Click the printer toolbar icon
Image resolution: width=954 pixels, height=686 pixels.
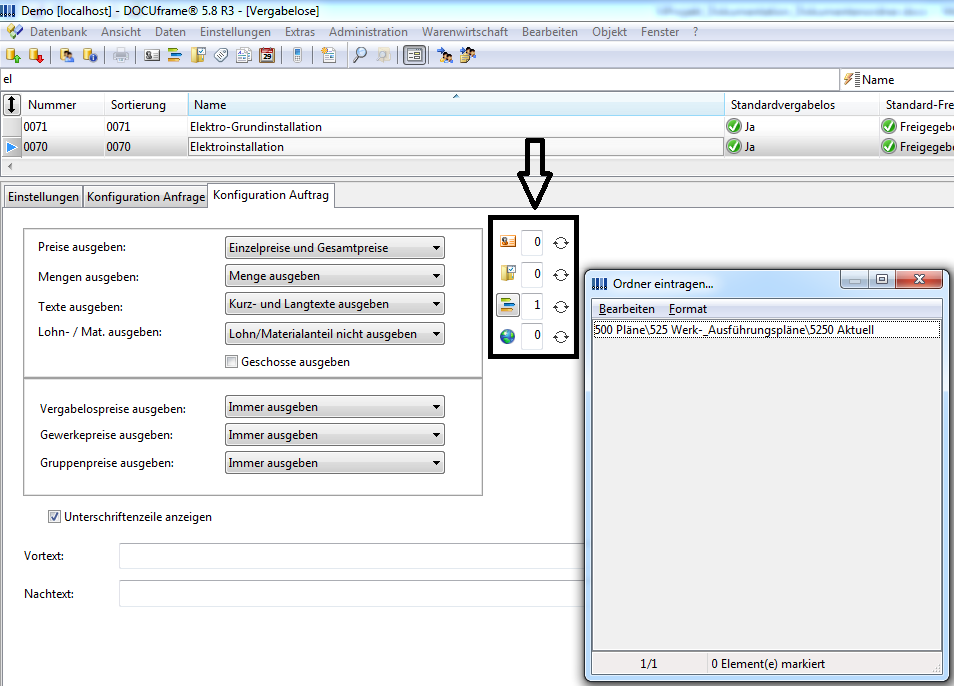121,56
